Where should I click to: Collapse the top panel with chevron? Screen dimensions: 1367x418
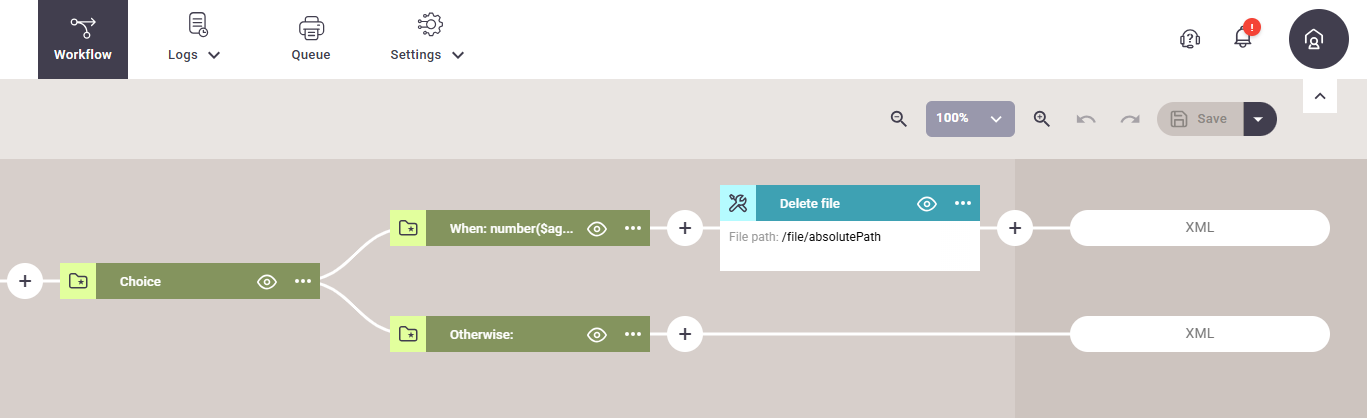(1320, 96)
